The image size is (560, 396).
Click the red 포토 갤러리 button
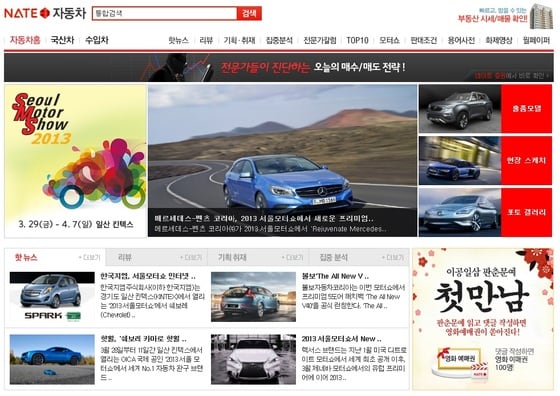526,212
